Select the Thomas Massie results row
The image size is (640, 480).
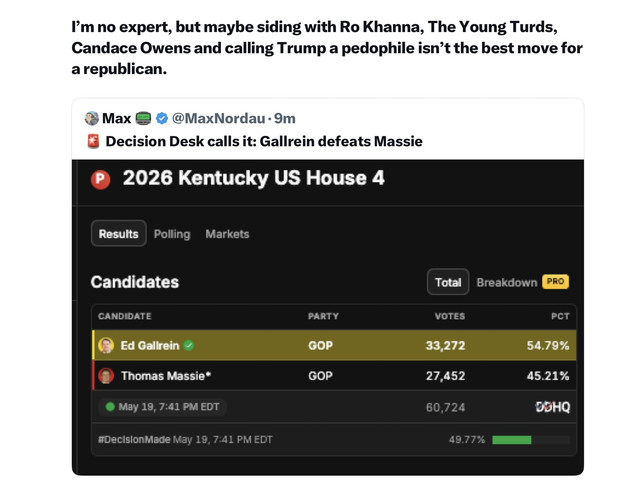(334, 376)
